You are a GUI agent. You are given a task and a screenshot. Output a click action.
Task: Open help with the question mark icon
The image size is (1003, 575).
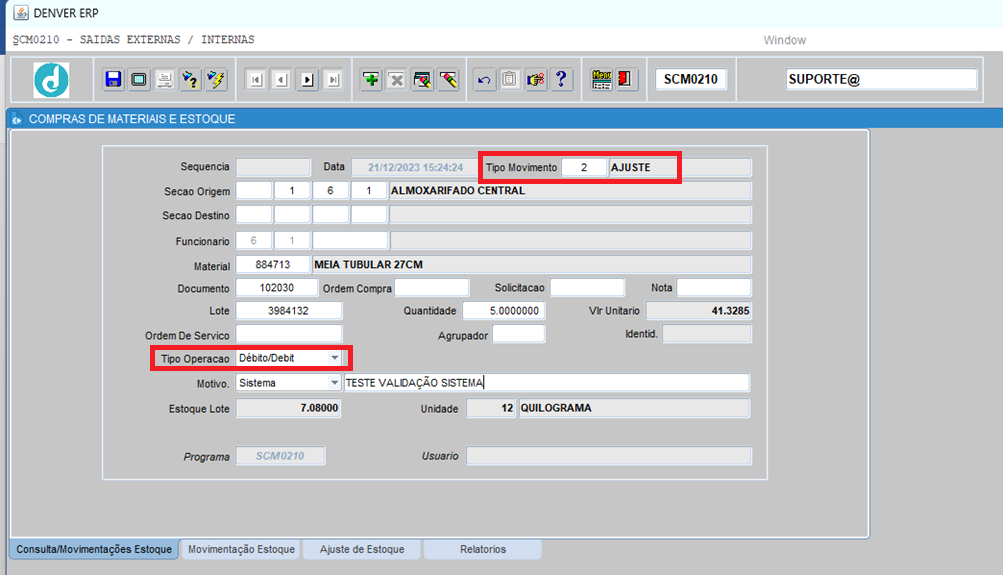(x=561, y=79)
